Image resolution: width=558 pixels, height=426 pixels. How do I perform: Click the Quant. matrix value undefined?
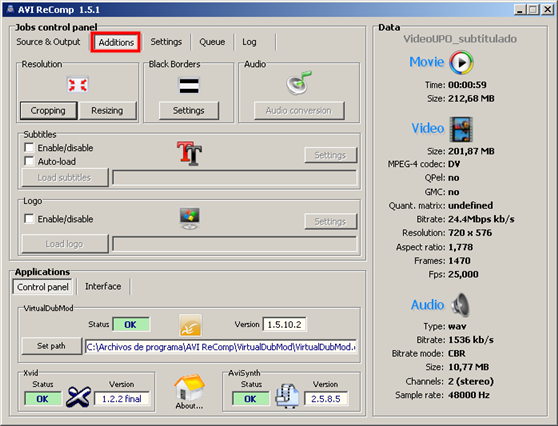click(470, 205)
